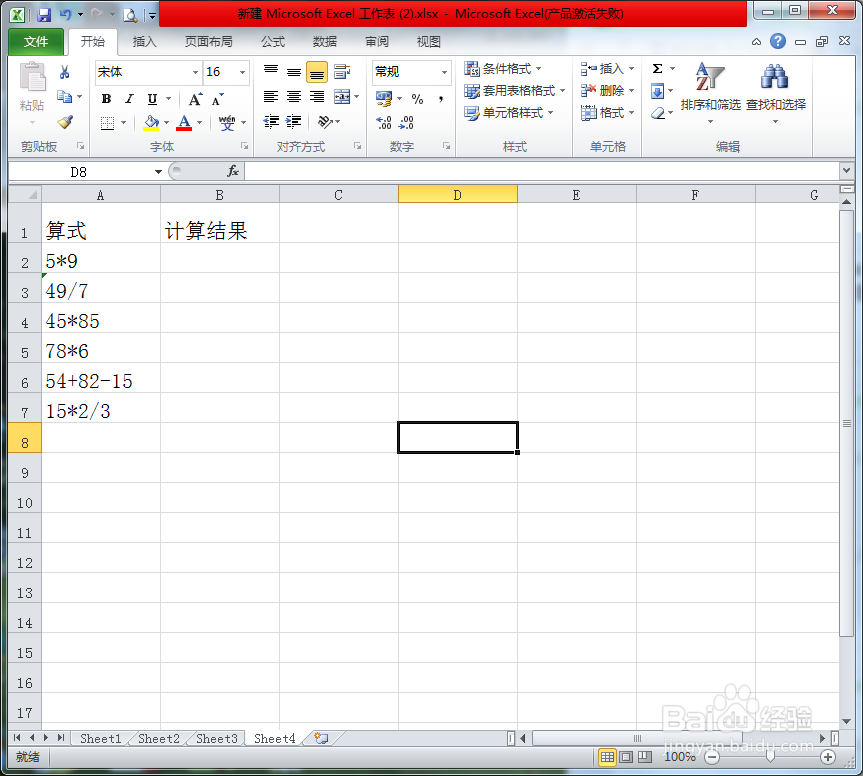
Task: Switch to Data (数据) tab
Action: pos(325,42)
